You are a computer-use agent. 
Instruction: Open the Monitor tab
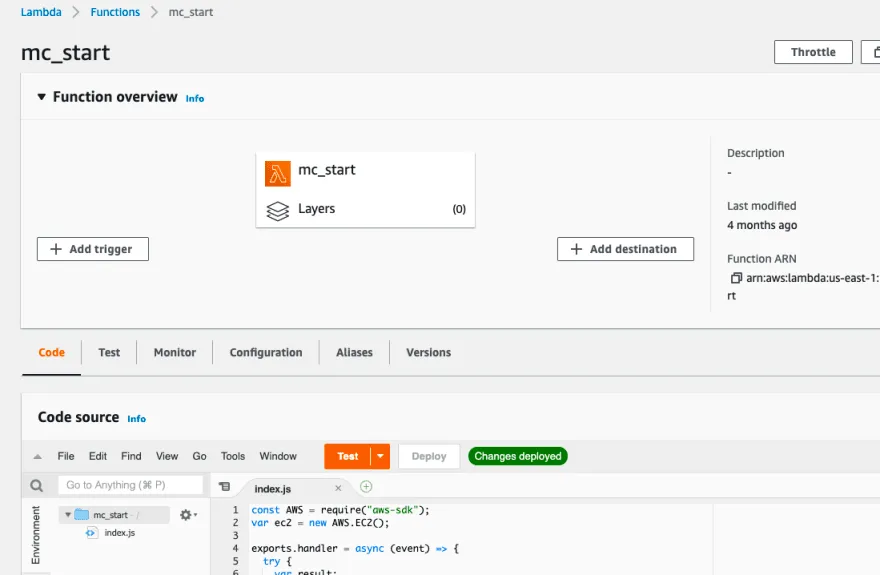pyautogui.click(x=175, y=352)
